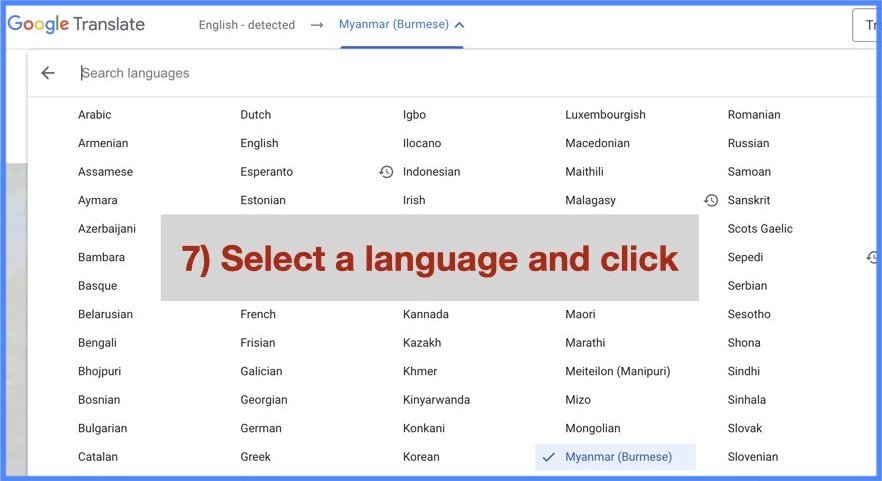882x481 pixels.
Task: Open the English - detected source language
Action: point(246,25)
